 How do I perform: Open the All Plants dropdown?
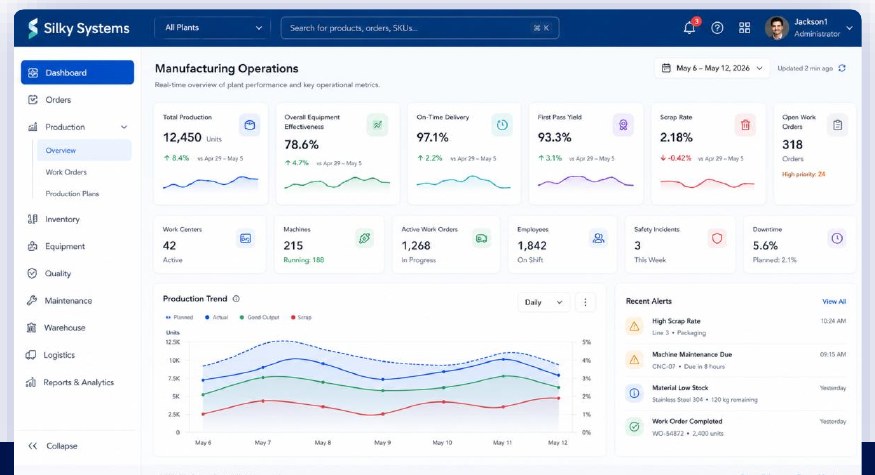pos(213,28)
